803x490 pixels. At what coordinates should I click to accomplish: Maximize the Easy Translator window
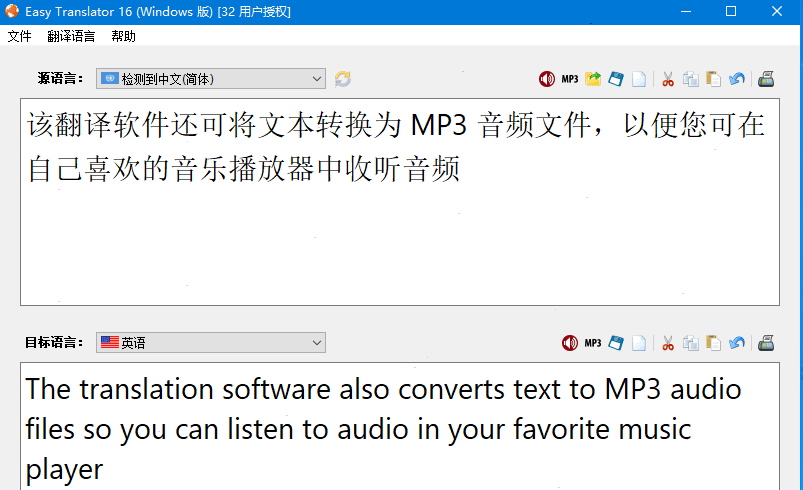tap(731, 11)
